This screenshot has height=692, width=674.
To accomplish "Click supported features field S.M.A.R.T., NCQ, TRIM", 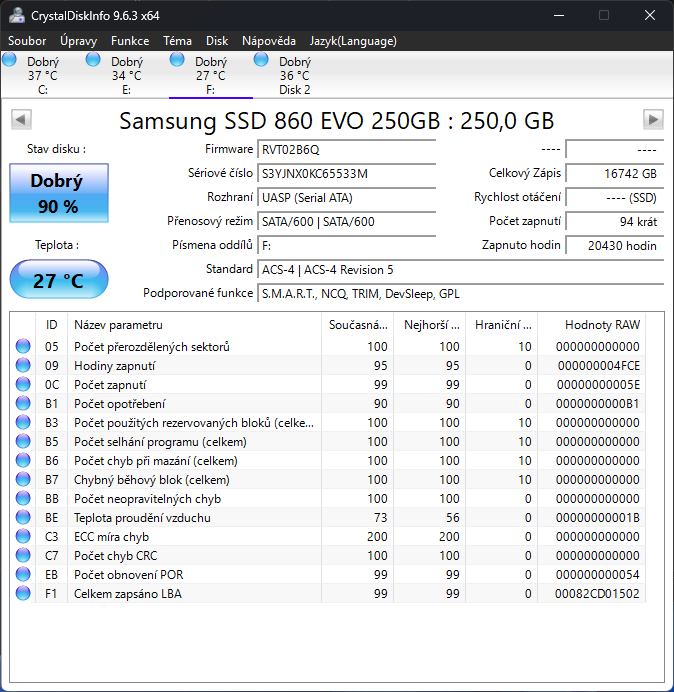I will [x=461, y=293].
